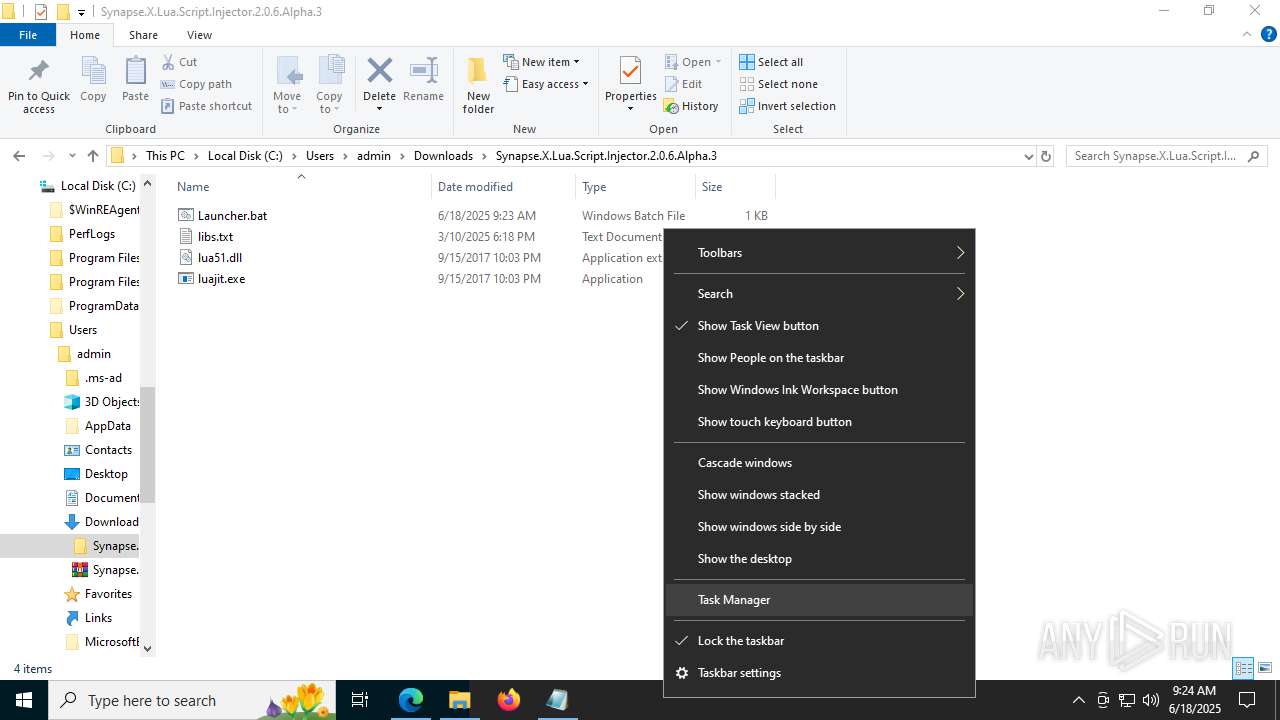1280x720 pixels.
Task: Open the Copy to dropdown
Action: click(x=329, y=85)
